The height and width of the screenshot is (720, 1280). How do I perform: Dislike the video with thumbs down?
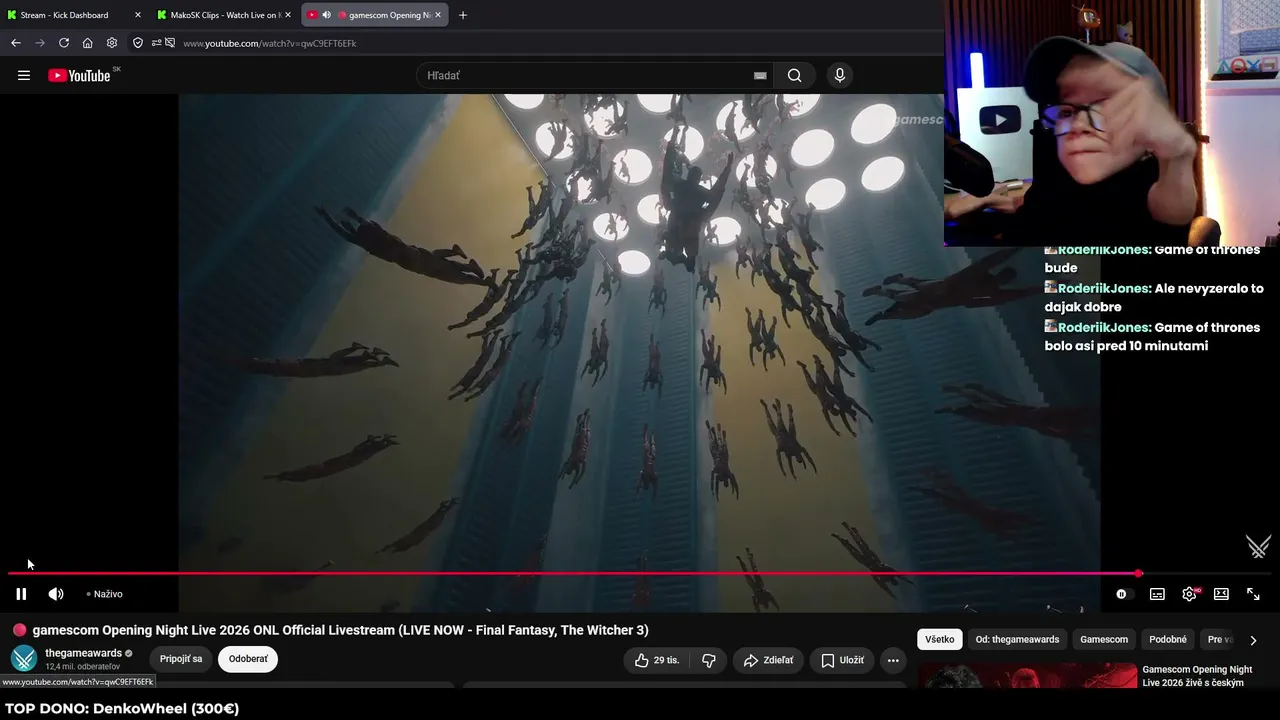point(709,660)
